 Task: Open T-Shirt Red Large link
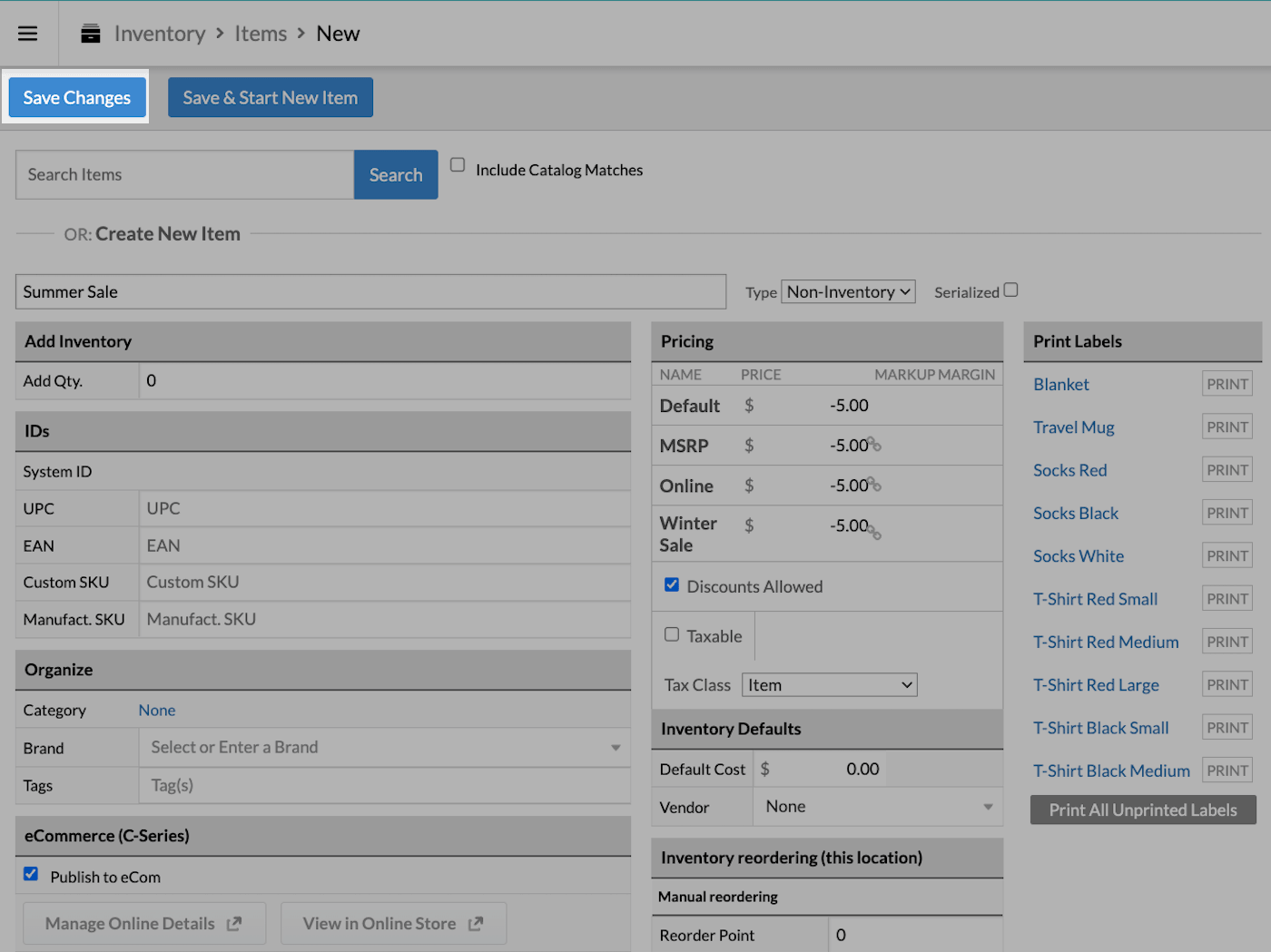(1096, 684)
